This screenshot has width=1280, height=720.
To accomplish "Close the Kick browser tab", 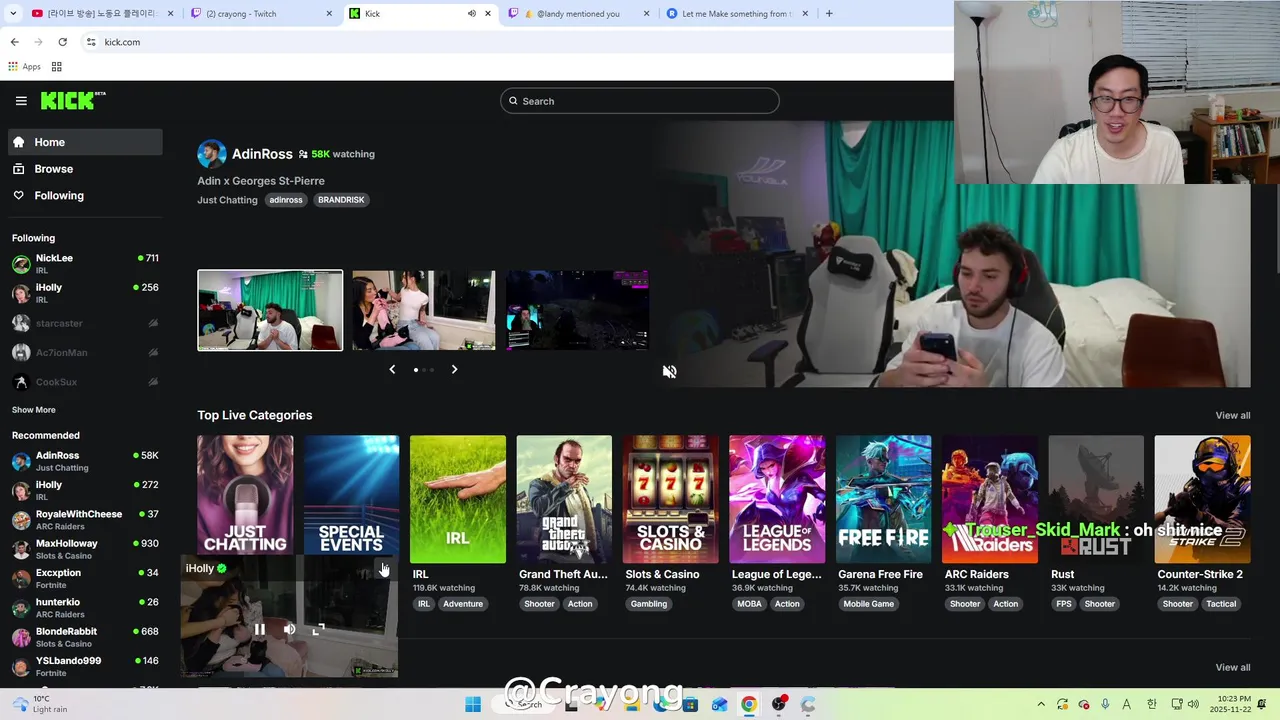I will tap(488, 14).
